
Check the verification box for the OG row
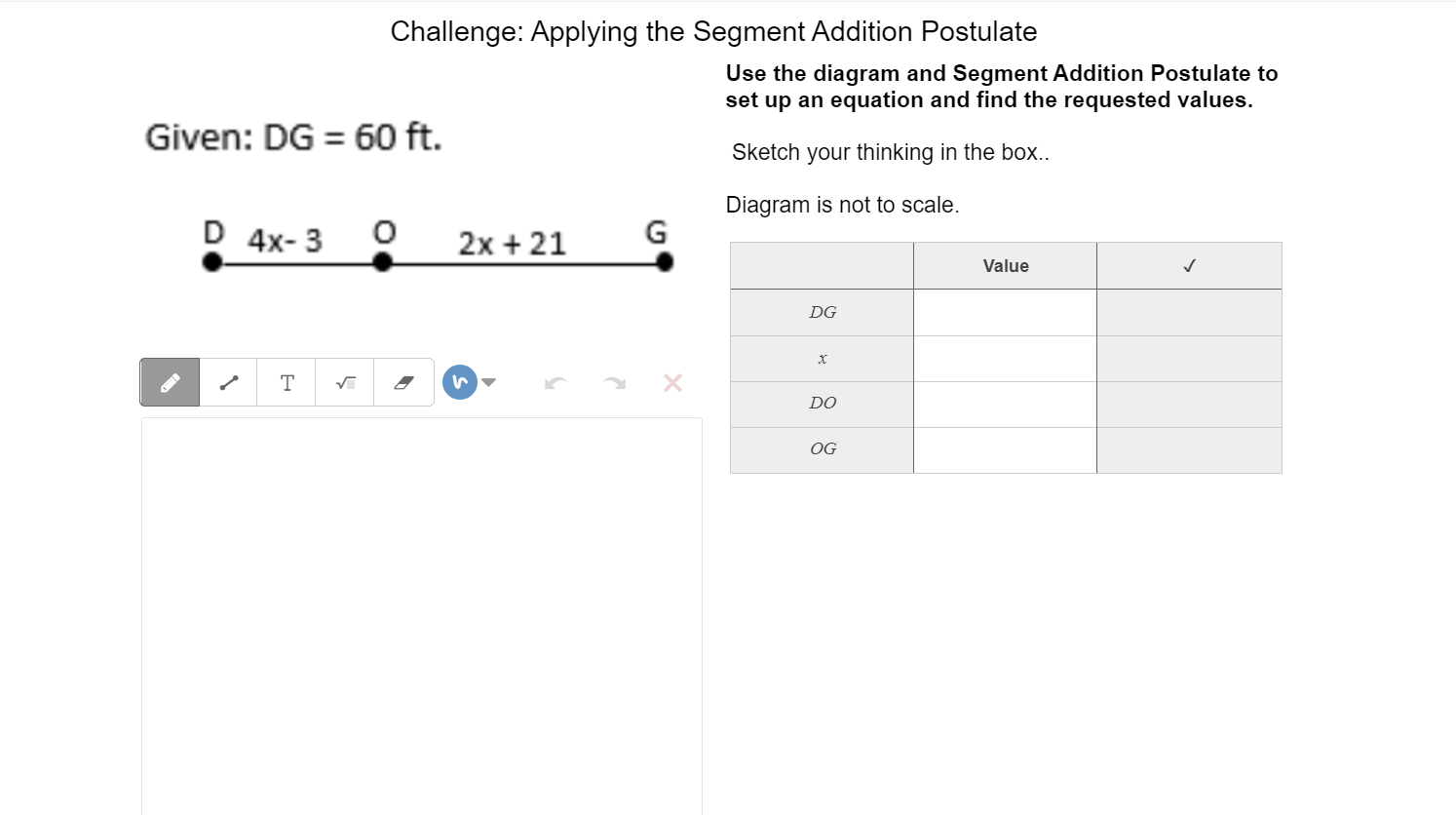1189,448
